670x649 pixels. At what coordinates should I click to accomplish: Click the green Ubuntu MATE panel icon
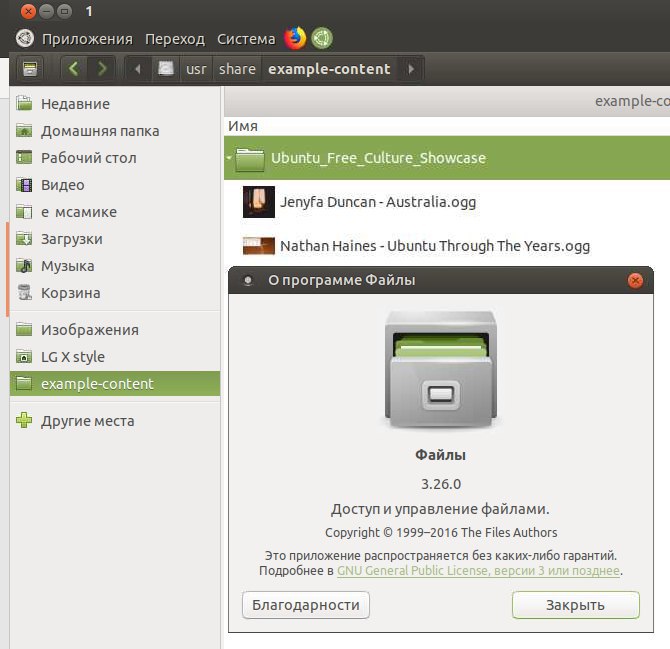[322, 38]
